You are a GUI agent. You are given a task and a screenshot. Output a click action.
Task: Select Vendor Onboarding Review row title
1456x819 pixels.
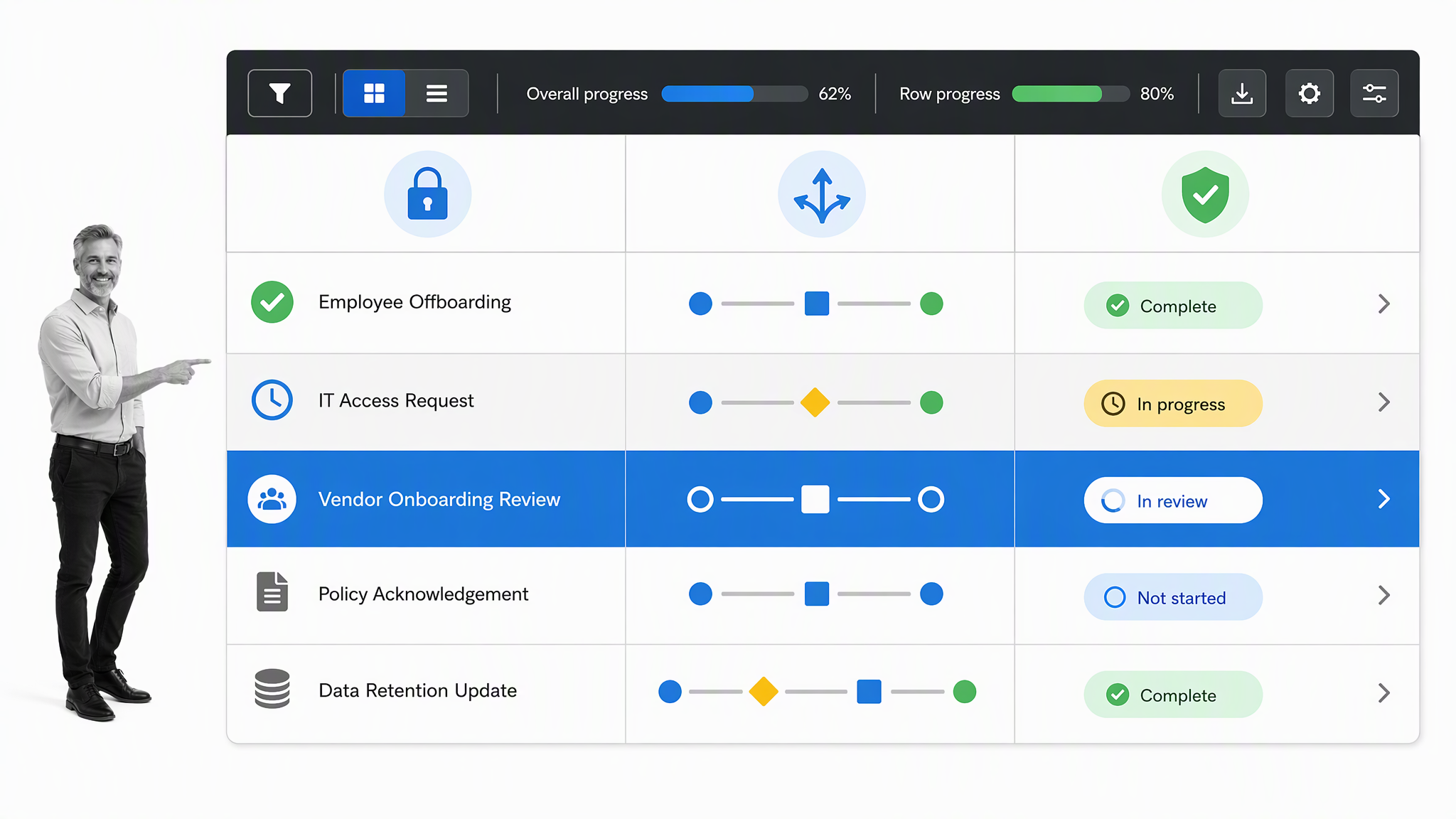coord(439,499)
